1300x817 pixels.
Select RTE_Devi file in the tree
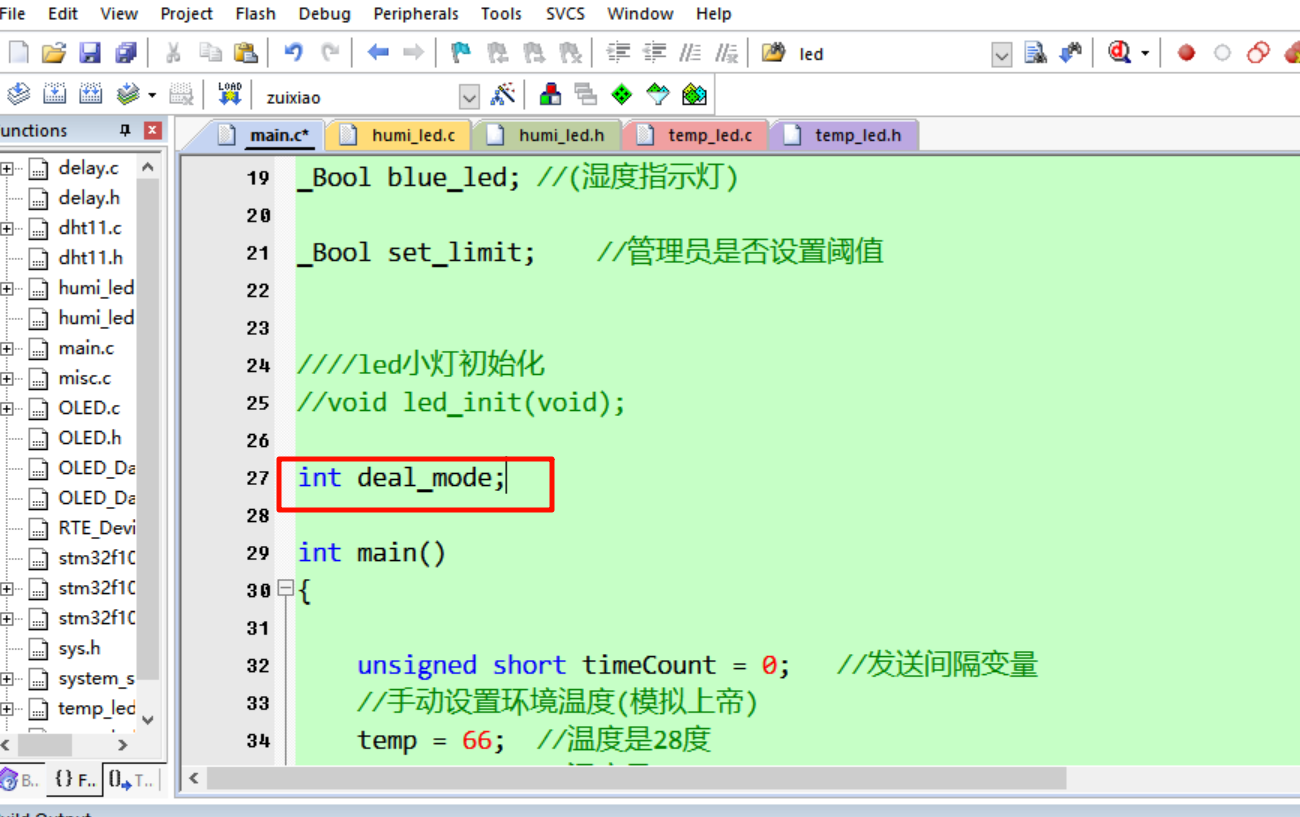pyautogui.click(x=96, y=528)
